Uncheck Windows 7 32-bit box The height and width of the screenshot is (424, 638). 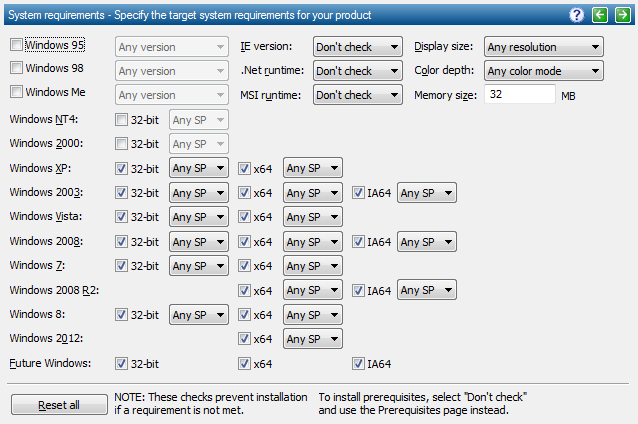point(121,266)
